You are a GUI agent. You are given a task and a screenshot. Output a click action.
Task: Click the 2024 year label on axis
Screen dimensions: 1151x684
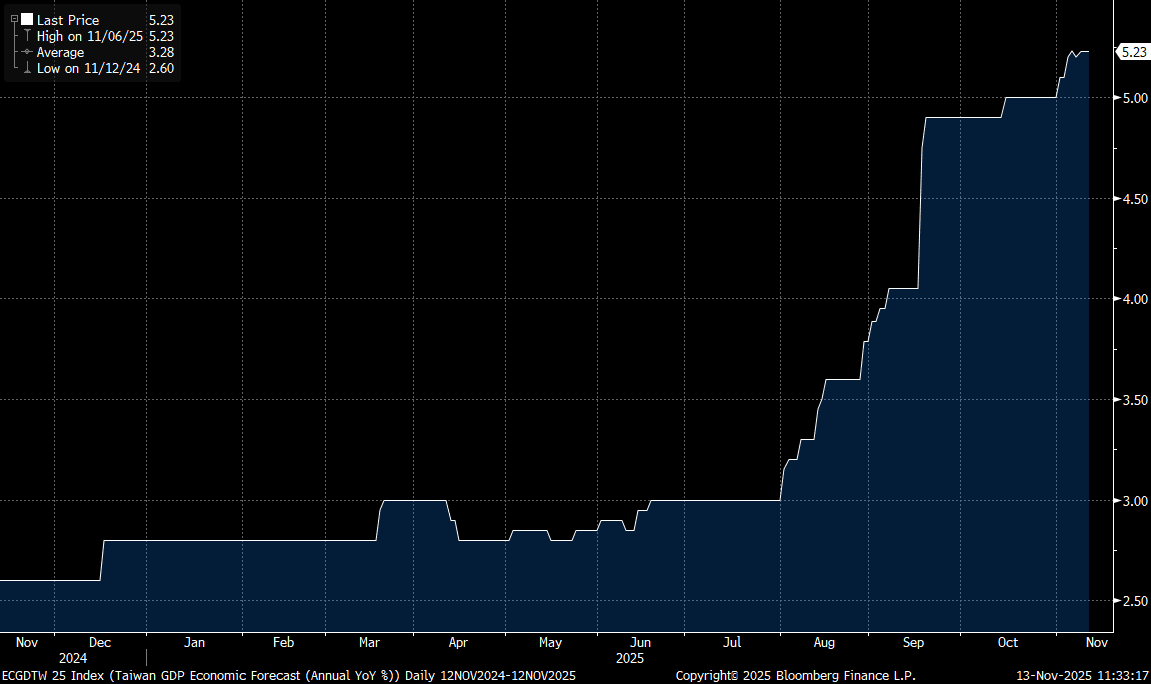(x=73, y=658)
